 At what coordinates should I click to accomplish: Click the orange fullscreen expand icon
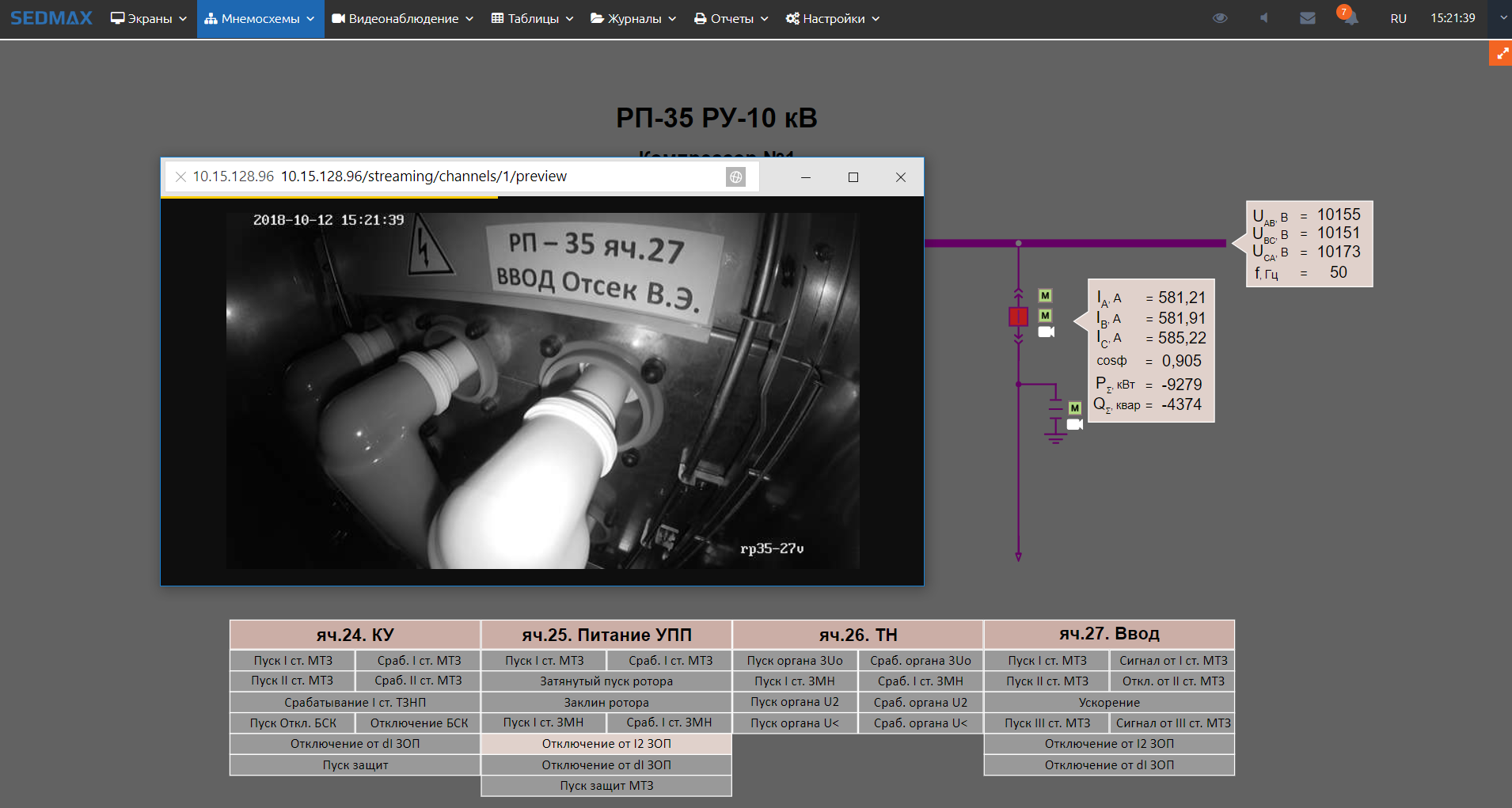1501,54
